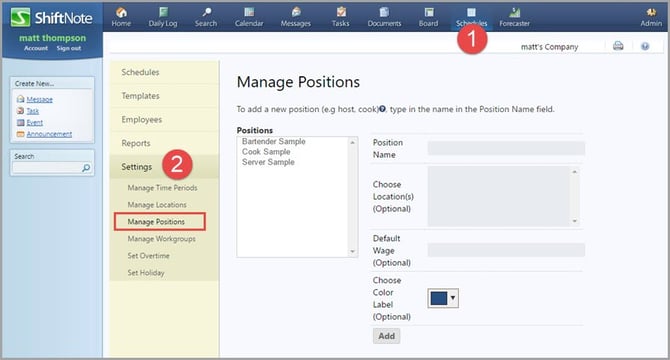Viewport: 670px width, 360px height.
Task: Click the ShiftNote logo
Action: tap(52, 18)
